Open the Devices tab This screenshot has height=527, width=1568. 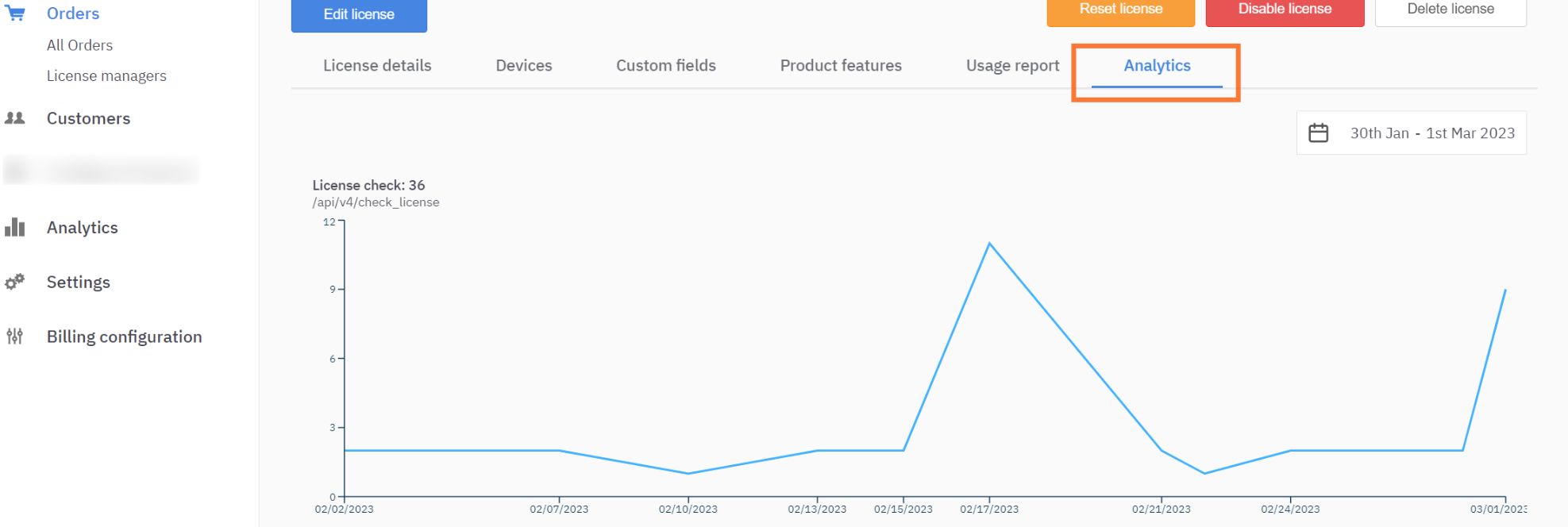click(x=523, y=66)
